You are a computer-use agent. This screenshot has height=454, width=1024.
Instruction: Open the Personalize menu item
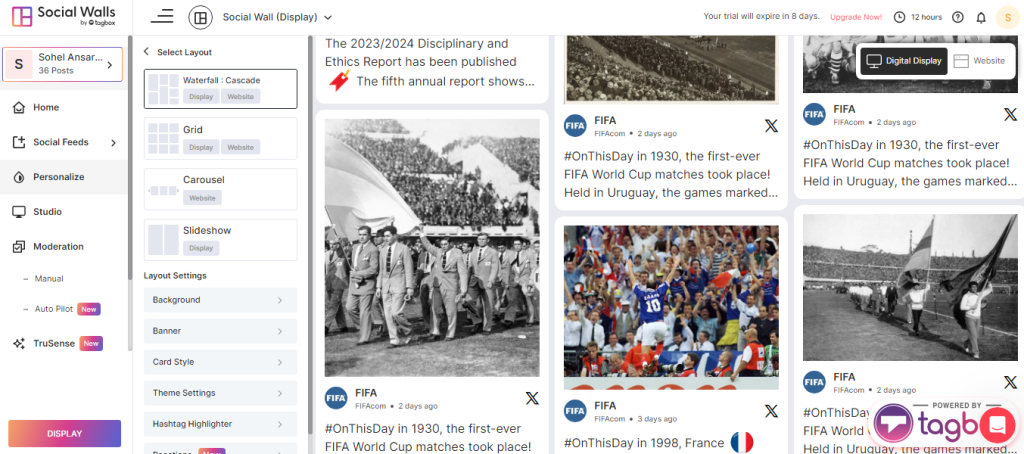click(x=64, y=177)
